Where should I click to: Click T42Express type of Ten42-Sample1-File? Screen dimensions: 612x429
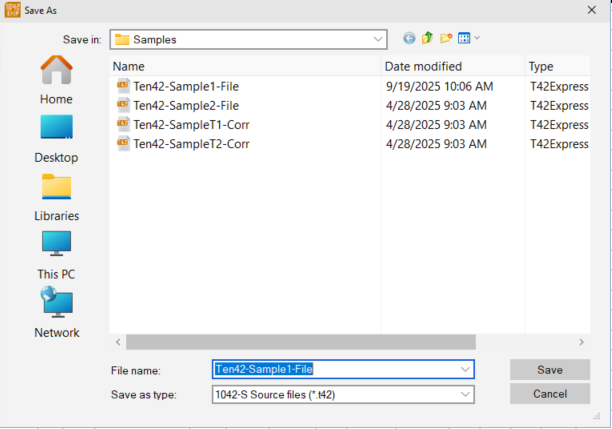pyautogui.click(x=559, y=86)
